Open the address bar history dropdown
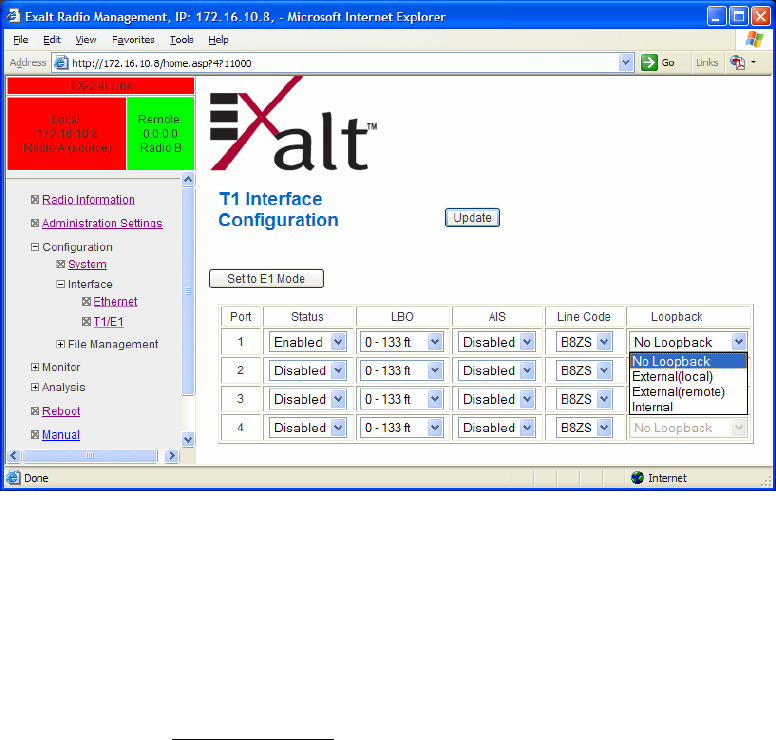The height and width of the screenshot is (740, 776). 626,63
